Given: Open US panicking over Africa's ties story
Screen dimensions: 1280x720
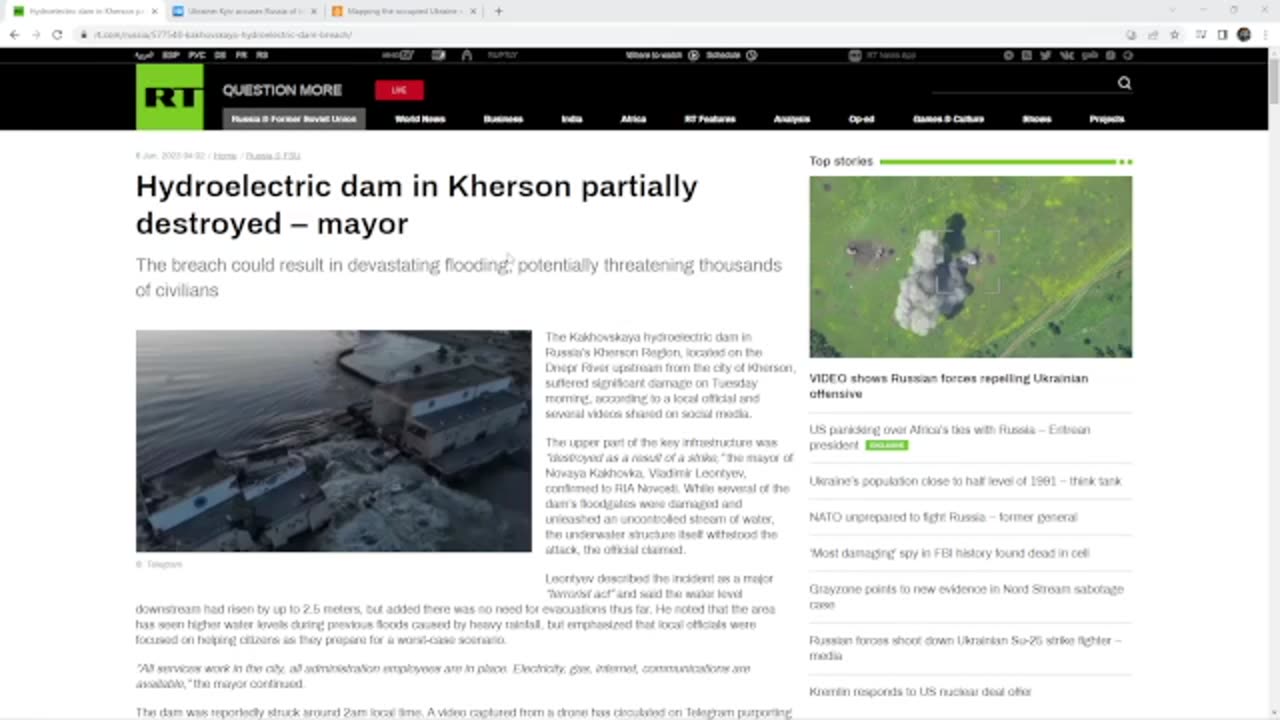Looking at the screenshot, I should point(949,437).
